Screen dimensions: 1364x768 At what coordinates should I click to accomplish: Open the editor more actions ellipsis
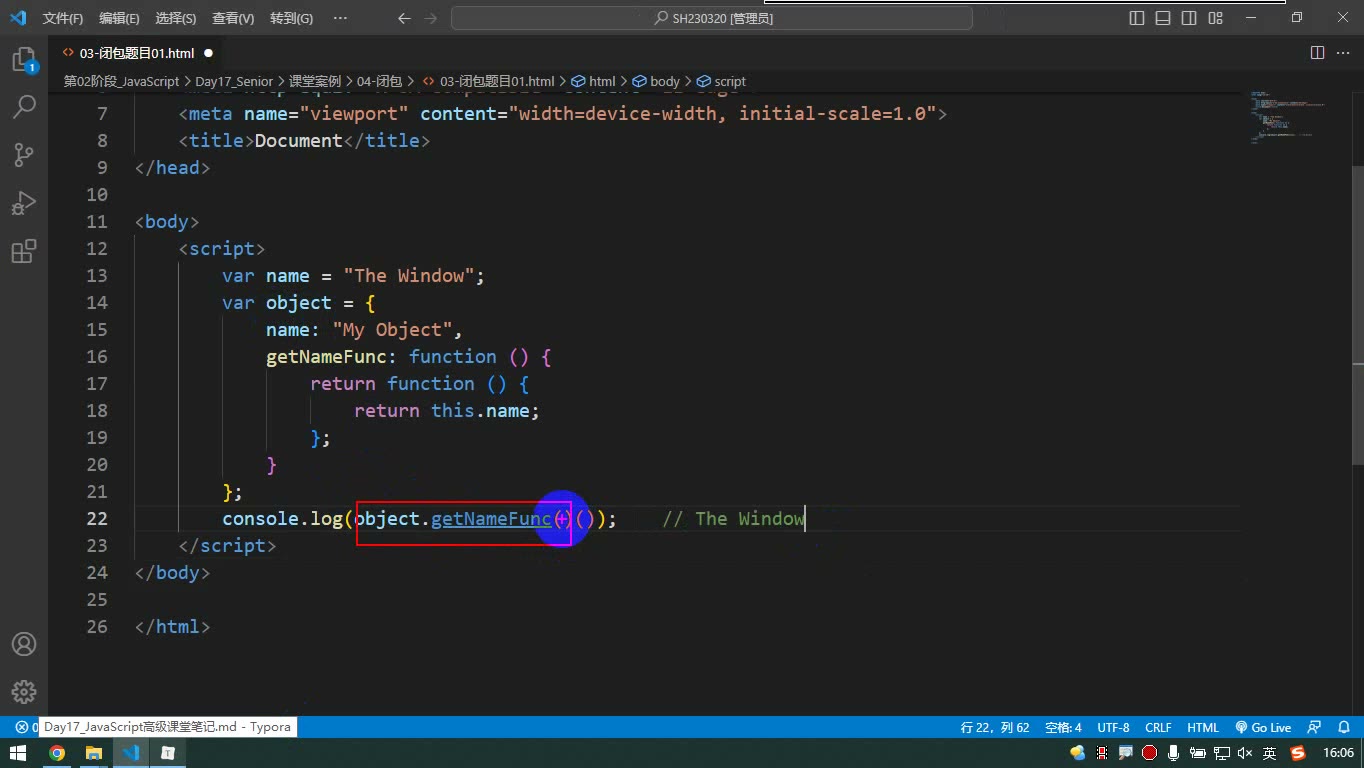tap(1342, 53)
